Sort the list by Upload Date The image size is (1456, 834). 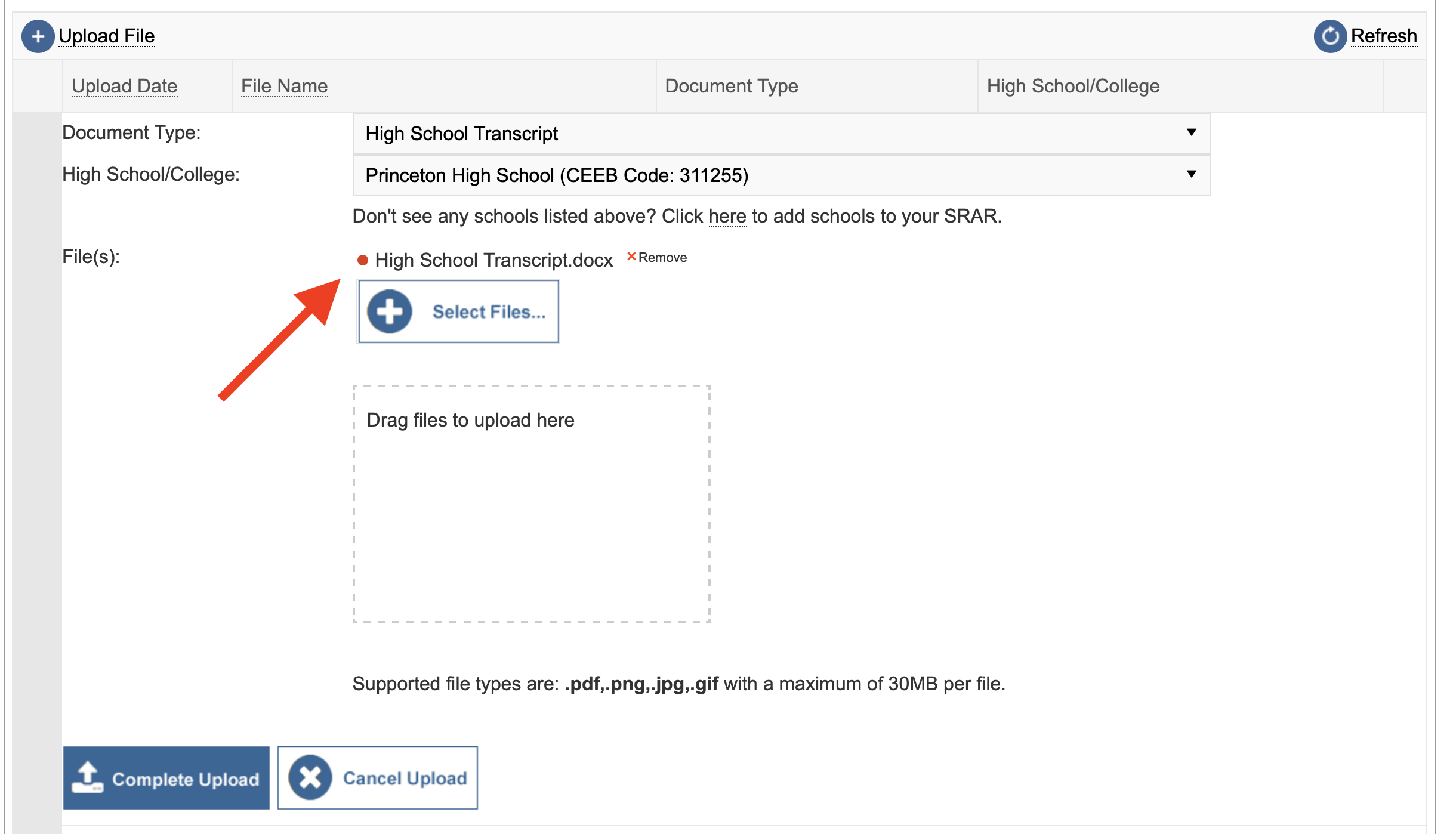124,85
